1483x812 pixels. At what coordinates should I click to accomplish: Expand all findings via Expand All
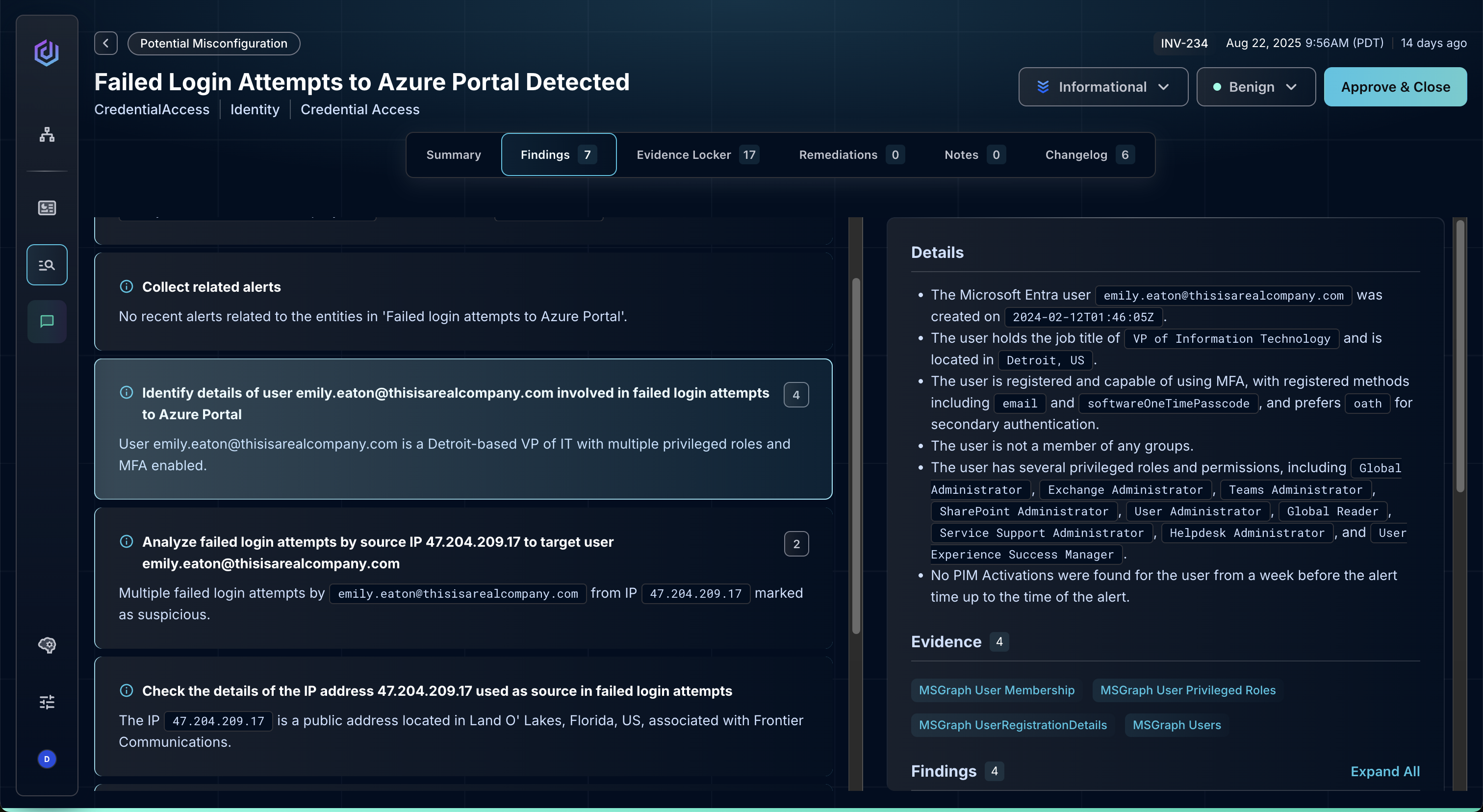pos(1384,771)
